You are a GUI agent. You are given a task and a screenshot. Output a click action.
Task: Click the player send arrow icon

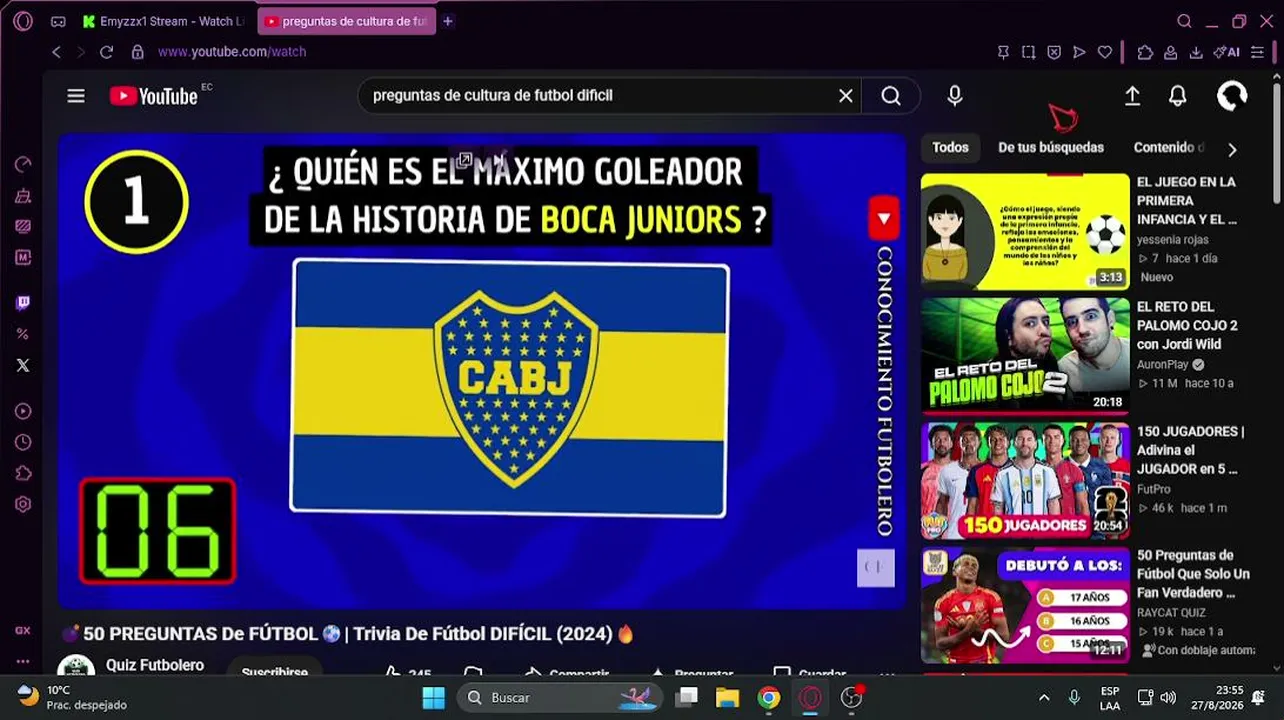[x=1079, y=52]
